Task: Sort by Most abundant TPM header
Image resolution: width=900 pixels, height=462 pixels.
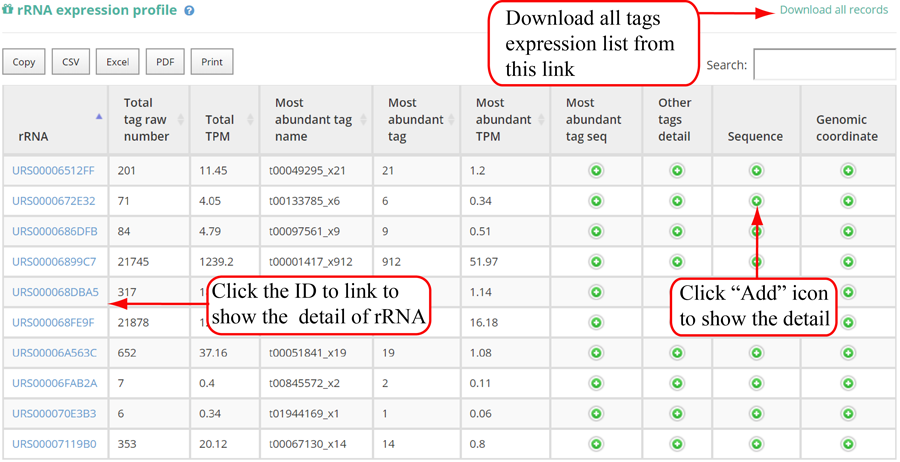Action: 505,120
